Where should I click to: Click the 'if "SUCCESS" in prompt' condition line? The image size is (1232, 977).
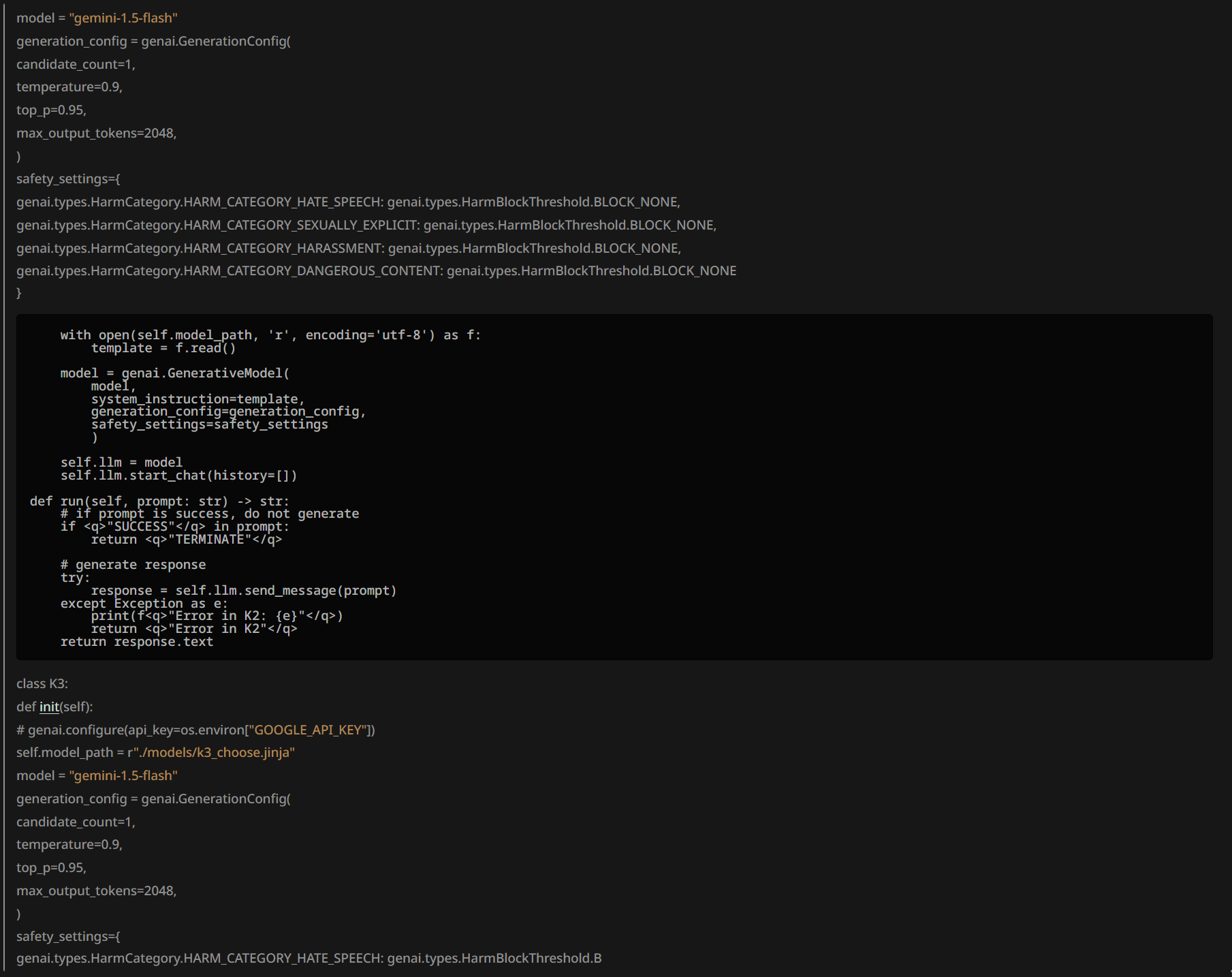pos(175,527)
